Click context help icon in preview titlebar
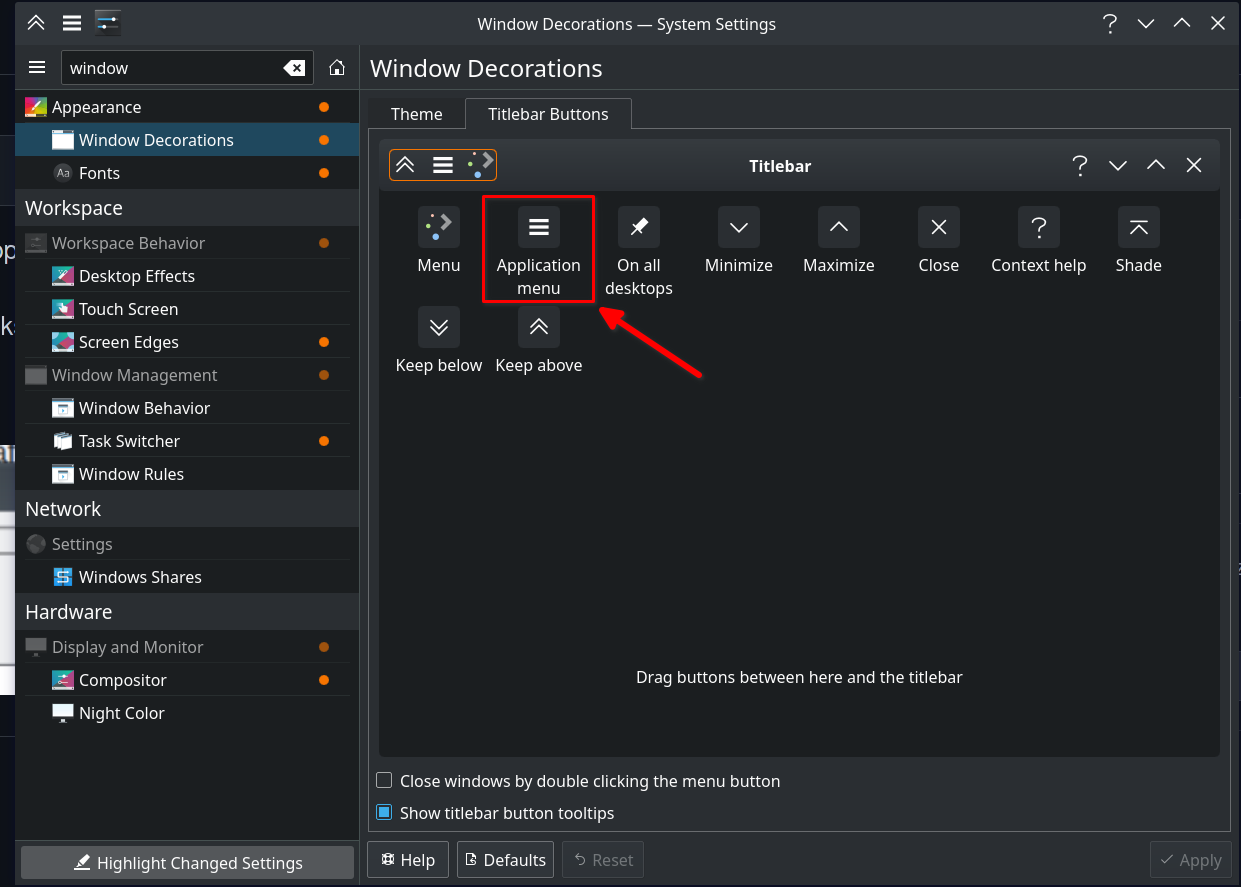The height and width of the screenshot is (887, 1241). coord(1080,165)
